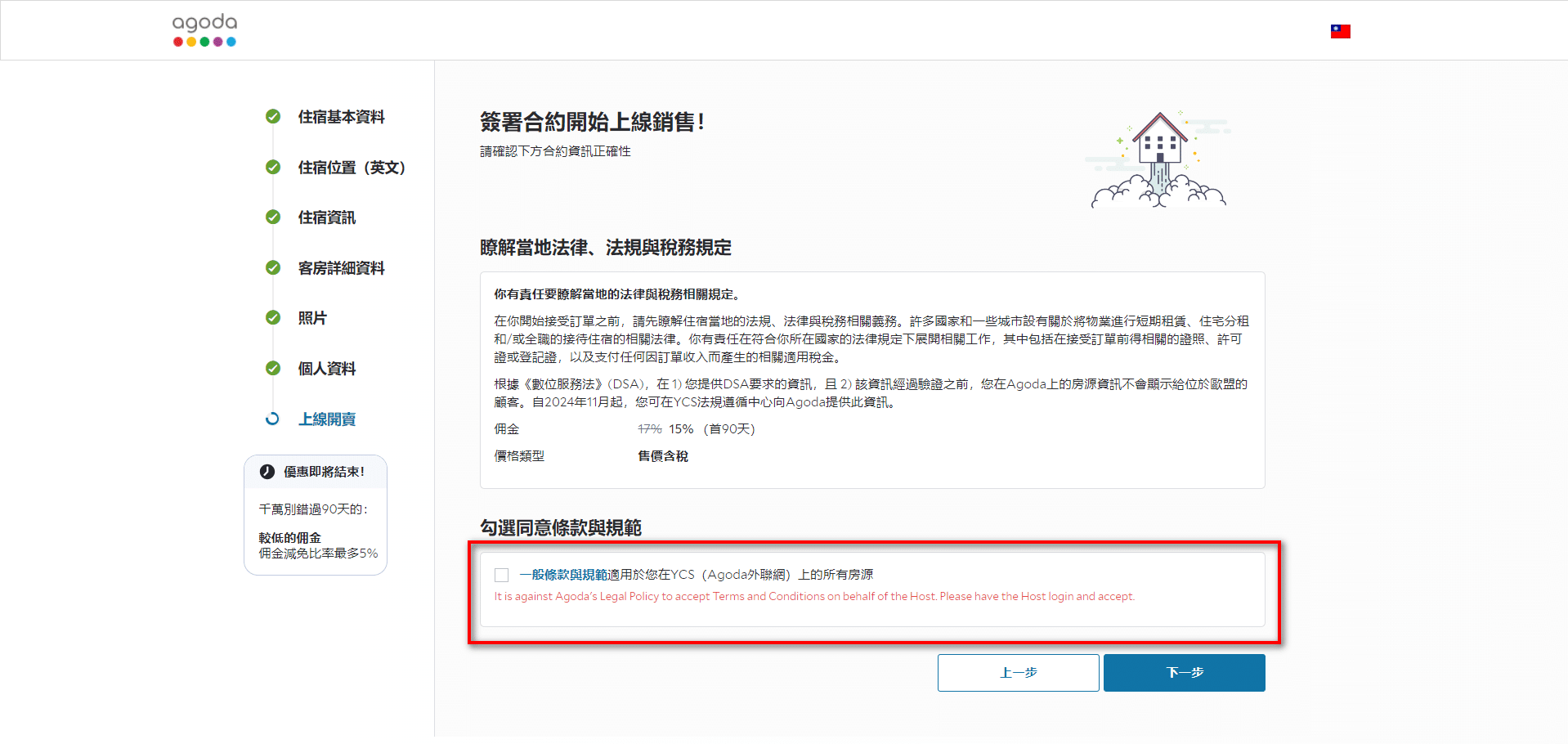The height and width of the screenshot is (744, 1568).
Task: Click the 簽署合約開始上線銷售! heading
Action: click(x=592, y=122)
